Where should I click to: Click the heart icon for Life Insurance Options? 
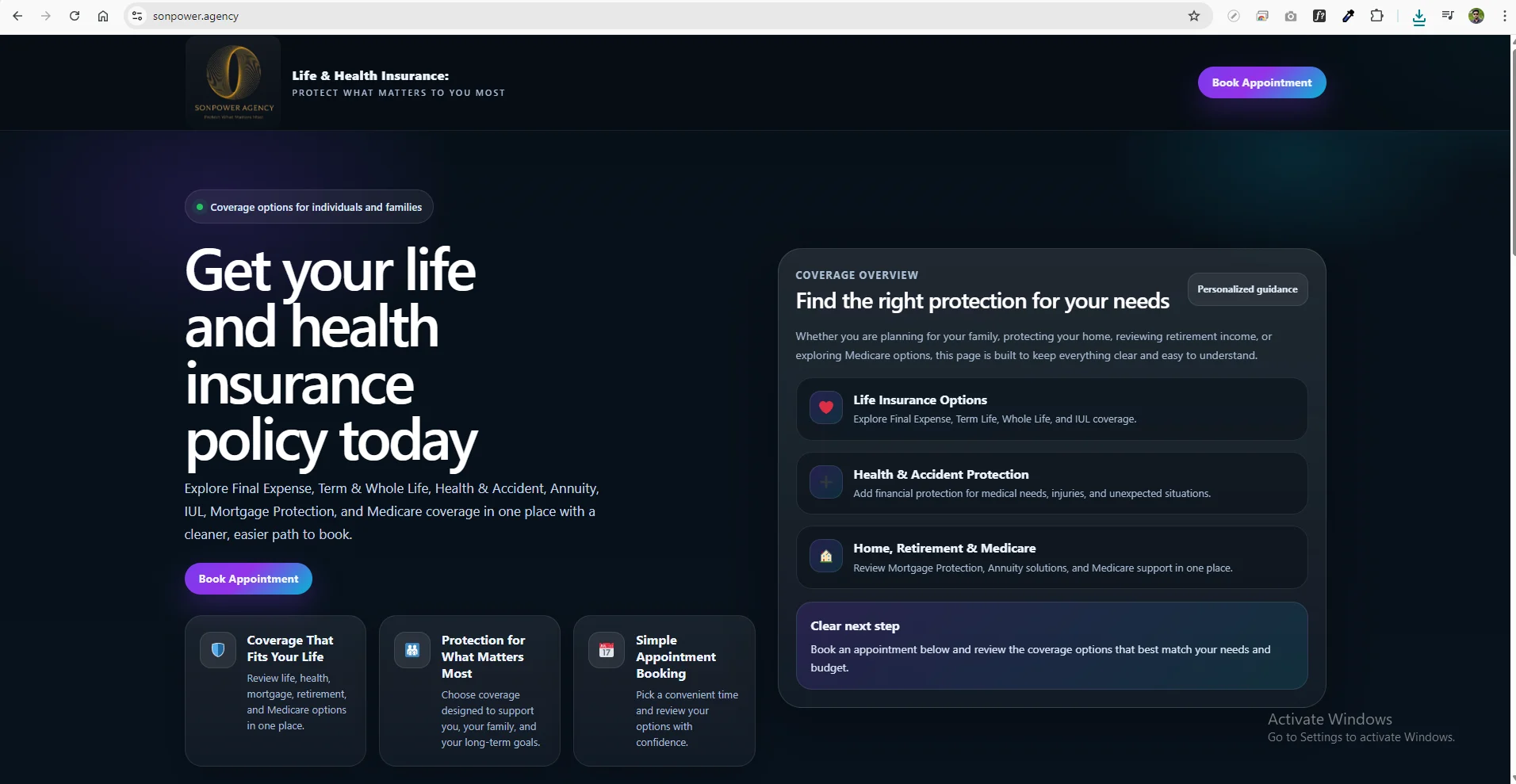pos(826,407)
